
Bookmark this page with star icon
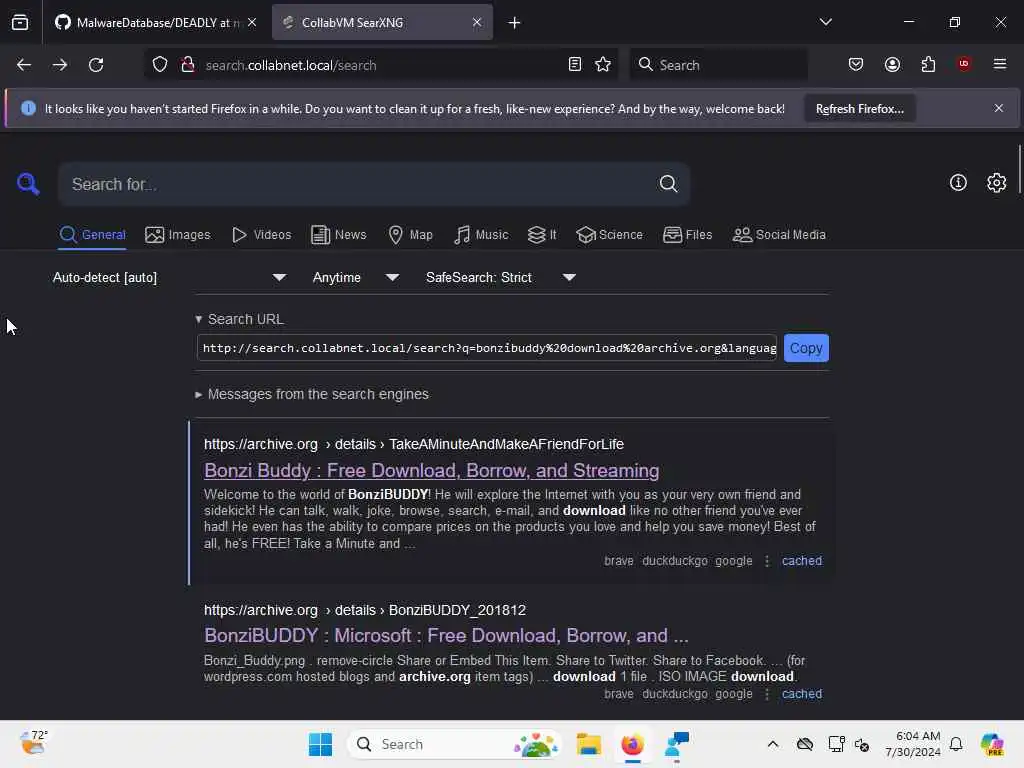603,64
